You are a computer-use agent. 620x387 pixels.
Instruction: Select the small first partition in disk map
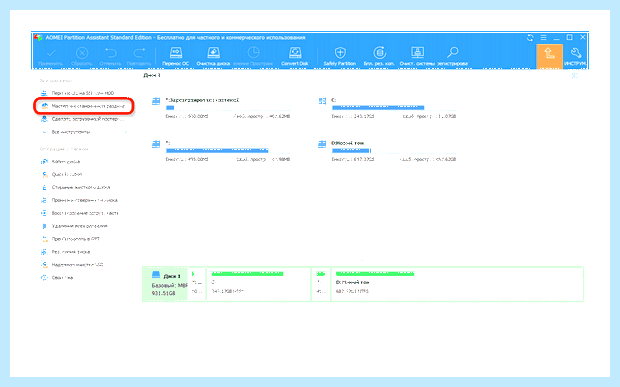click(197, 285)
